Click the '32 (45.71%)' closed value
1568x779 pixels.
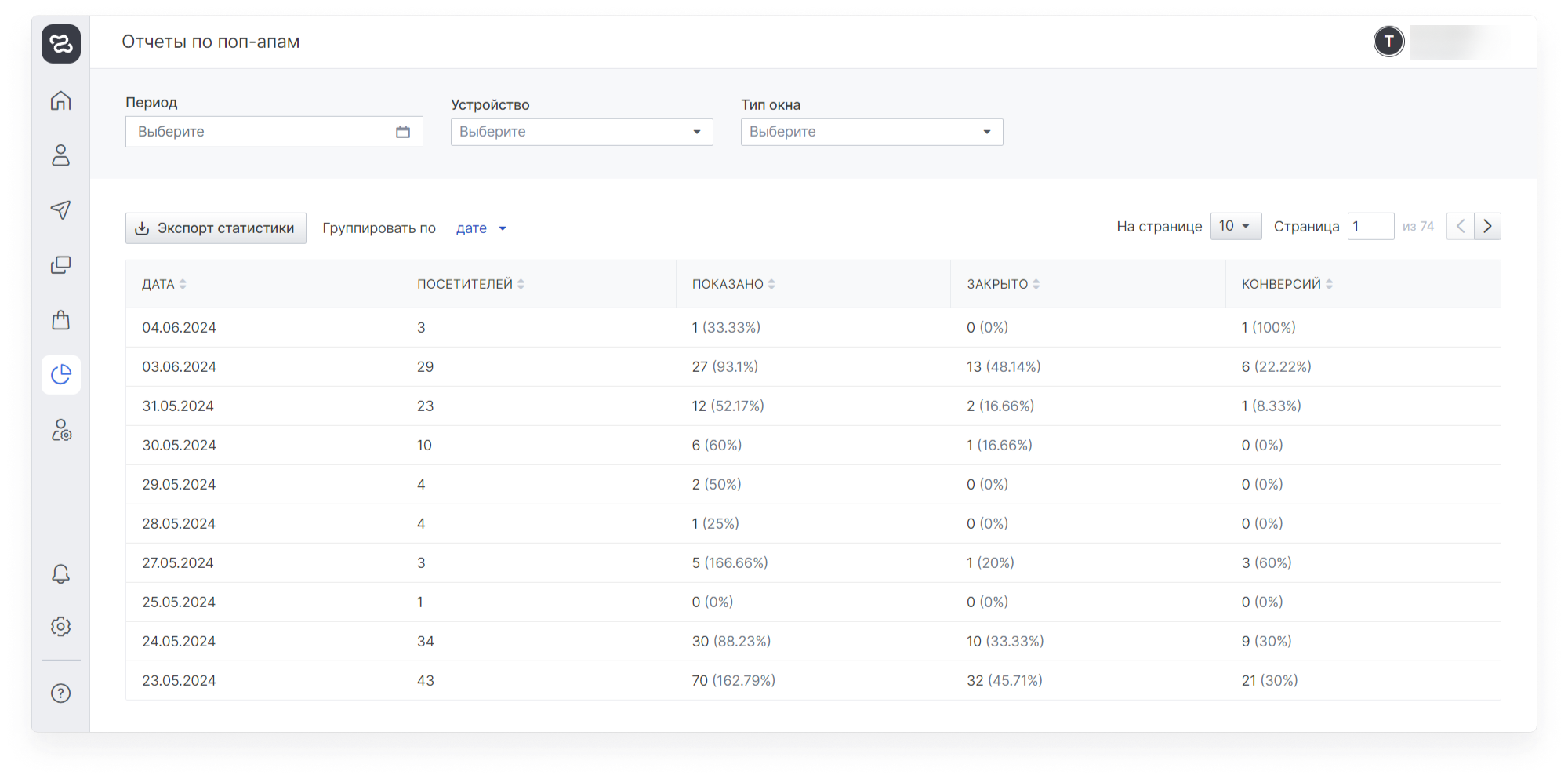click(1004, 680)
